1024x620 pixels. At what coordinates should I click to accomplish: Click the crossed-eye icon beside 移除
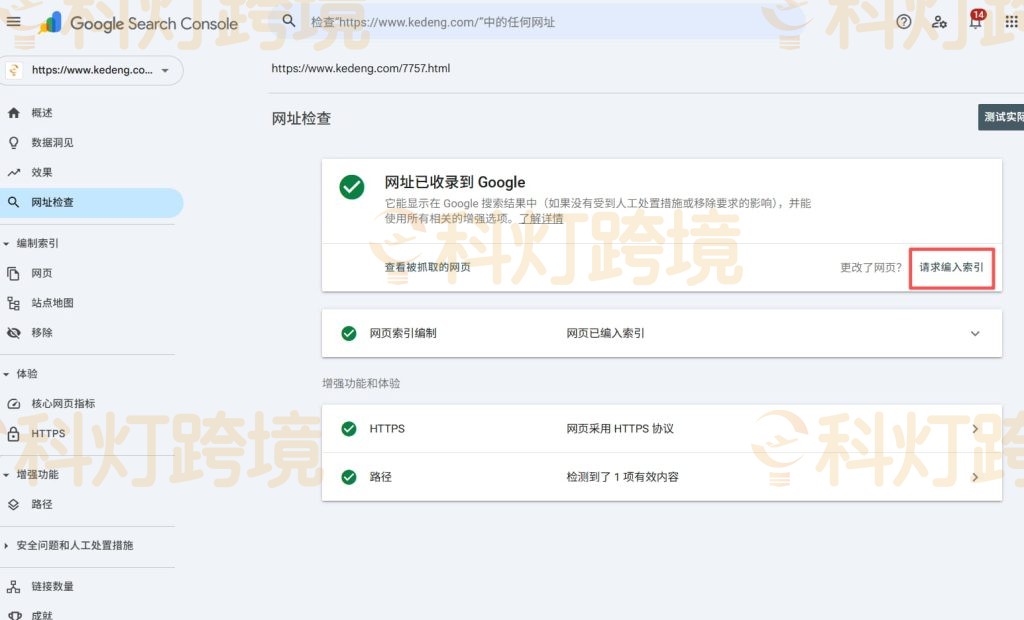(x=14, y=333)
